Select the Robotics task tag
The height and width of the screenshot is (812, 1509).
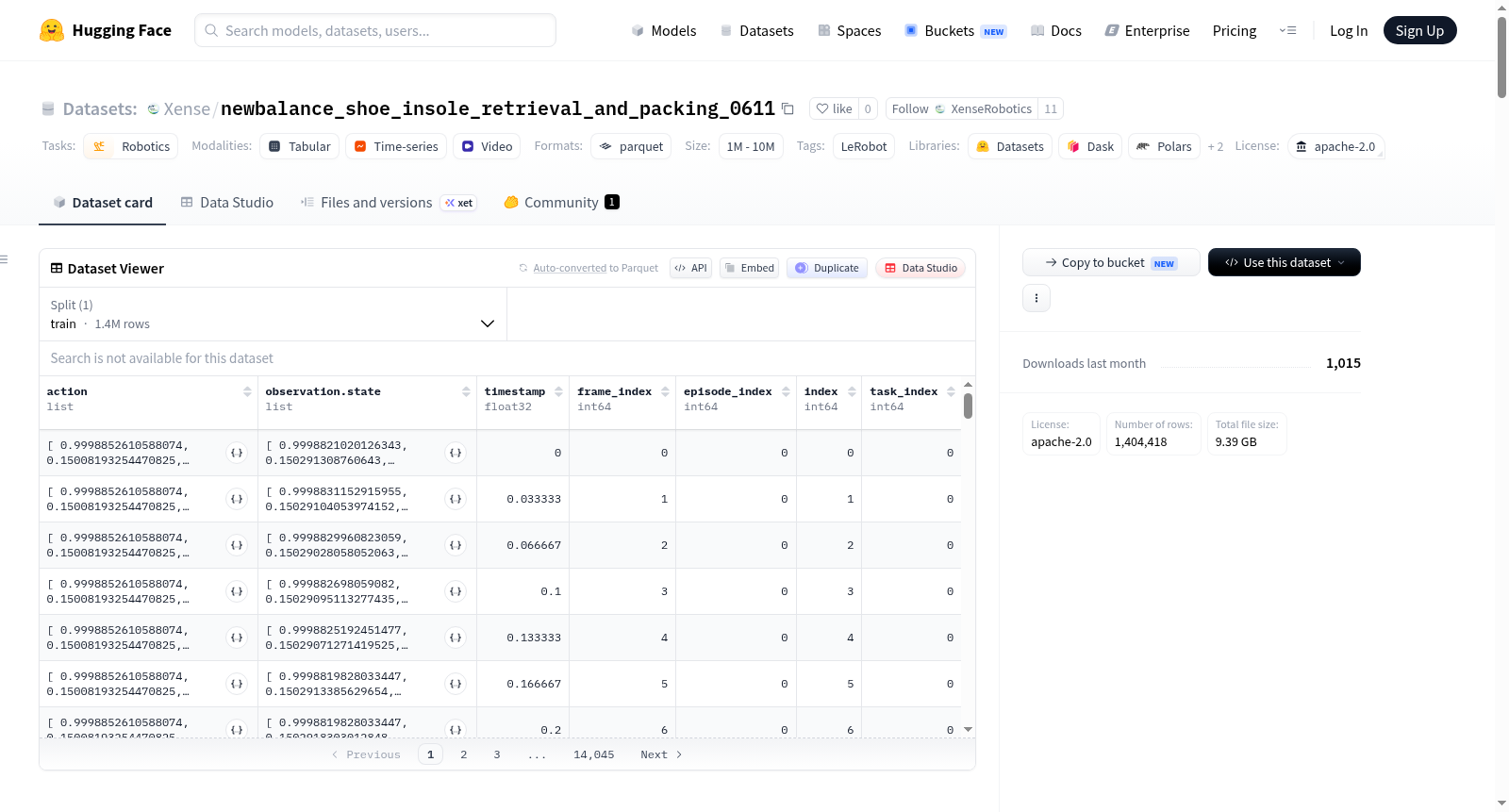pyautogui.click(x=131, y=146)
